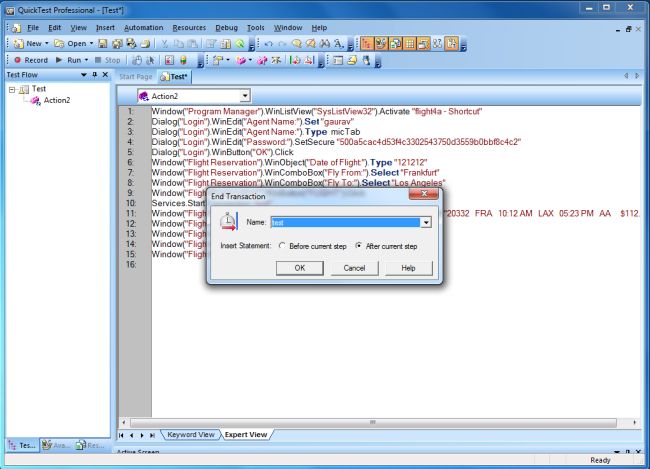650x469 pixels.
Task: Click the Ava... bottom pane tab
Action: click(56, 445)
